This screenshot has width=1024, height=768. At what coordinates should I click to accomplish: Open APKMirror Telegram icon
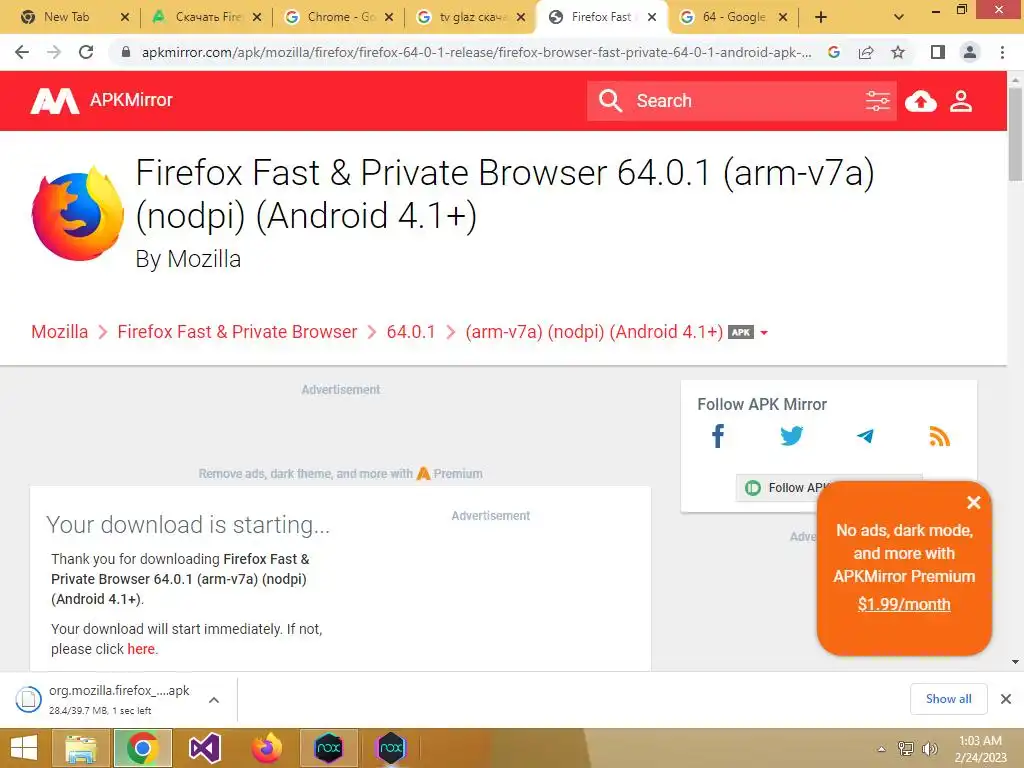[865, 436]
